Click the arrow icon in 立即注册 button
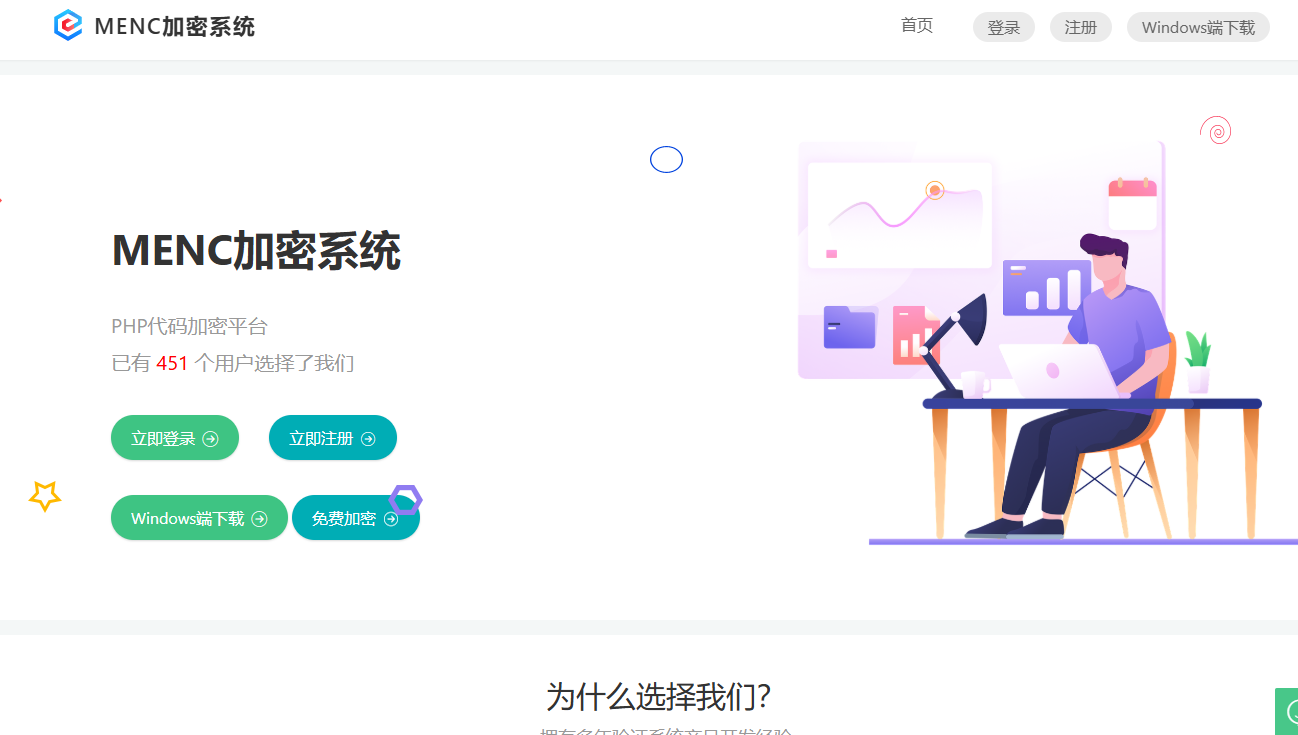This screenshot has height=735, width=1298. pyautogui.click(x=368, y=439)
